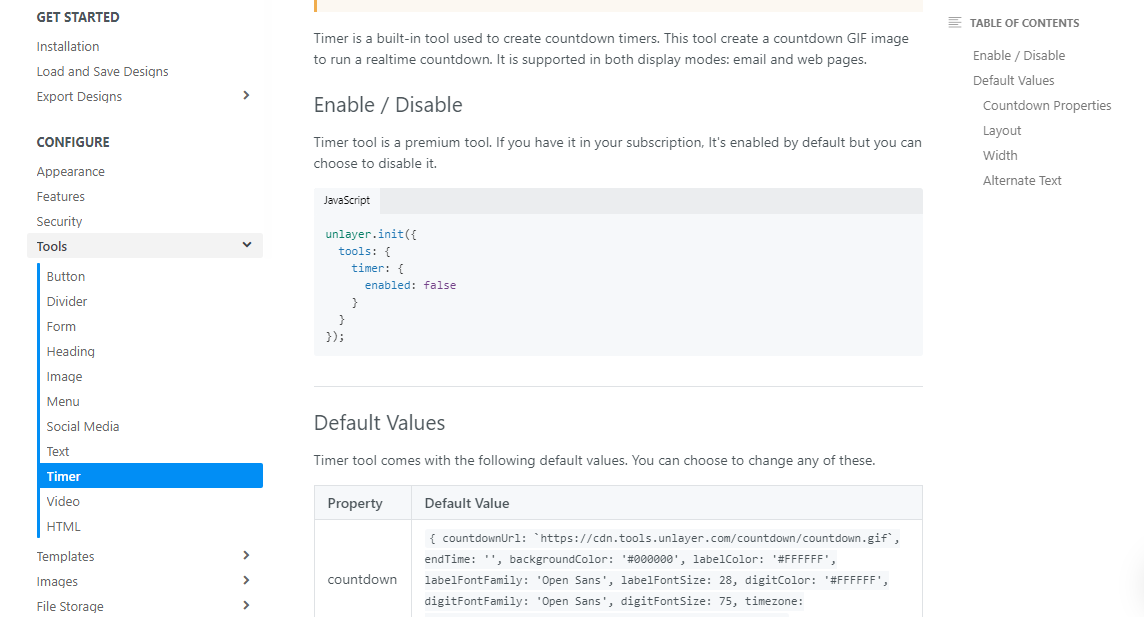Expand the Templates section arrow
1144x617 pixels.
pos(246,556)
